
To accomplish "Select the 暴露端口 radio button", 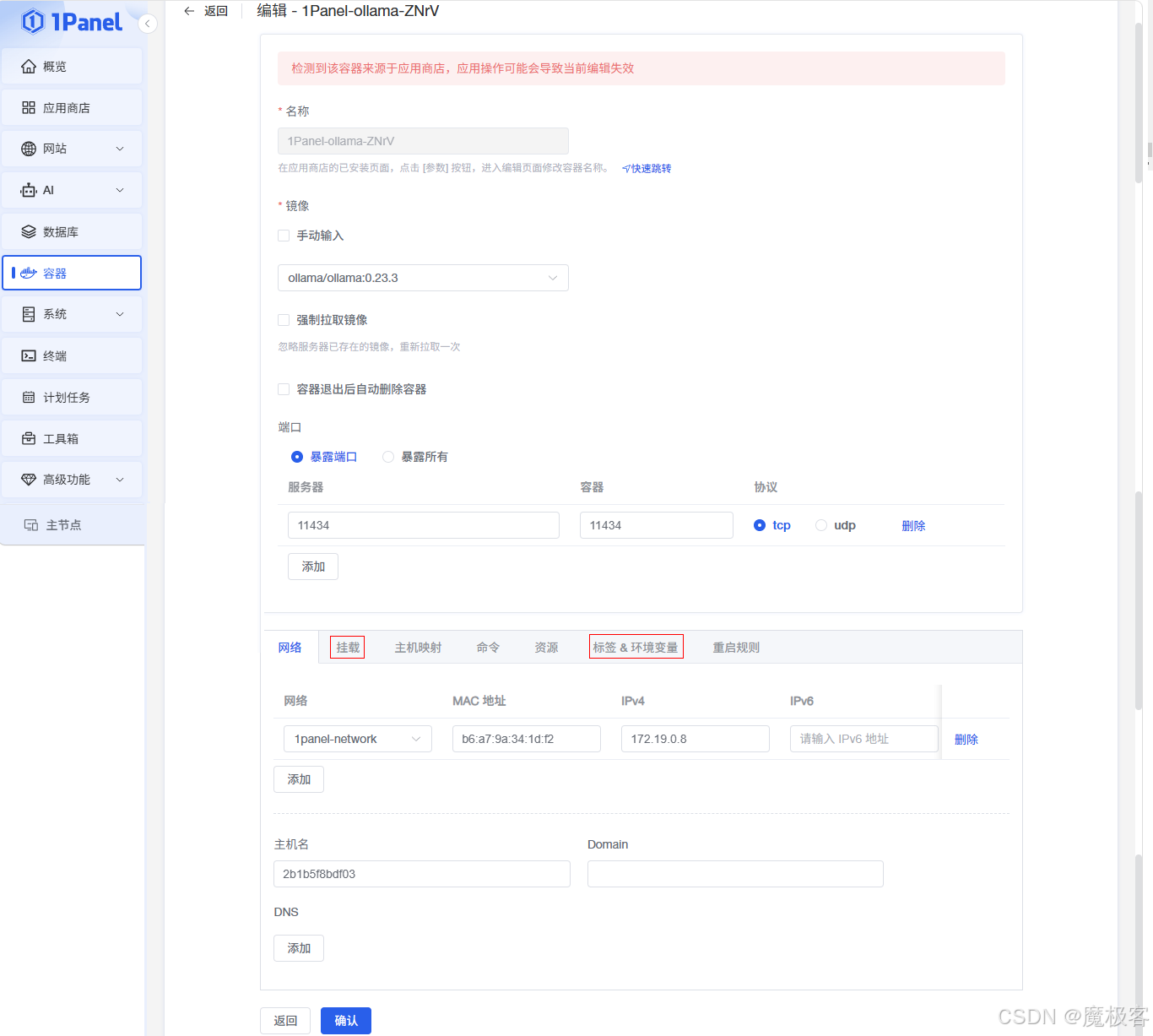I will (x=297, y=457).
